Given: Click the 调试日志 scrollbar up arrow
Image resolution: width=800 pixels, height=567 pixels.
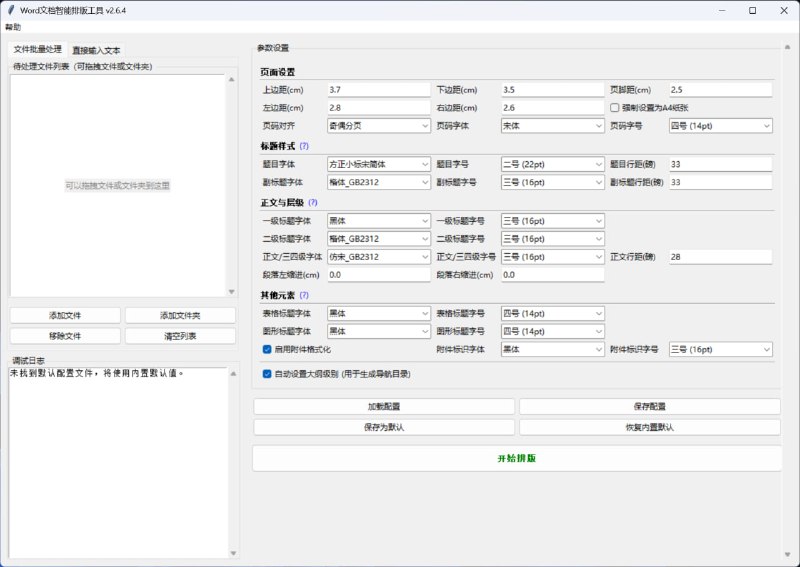Looking at the screenshot, I should point(233,374).
